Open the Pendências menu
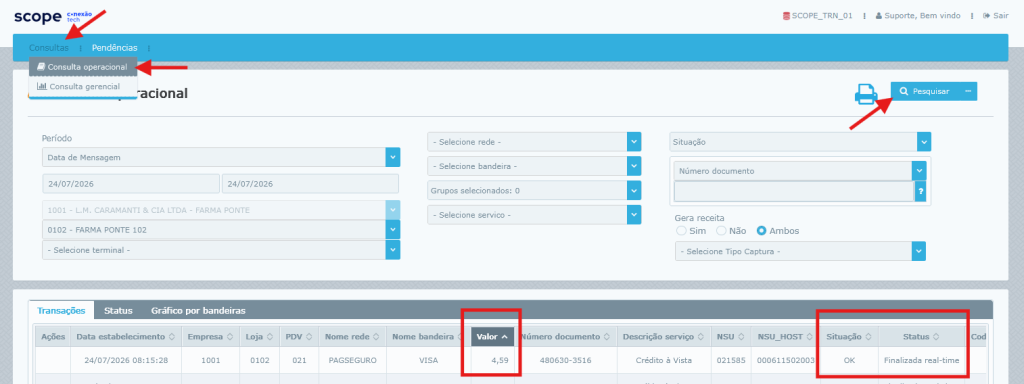The image size is (1024, 384). pos(114,48)
